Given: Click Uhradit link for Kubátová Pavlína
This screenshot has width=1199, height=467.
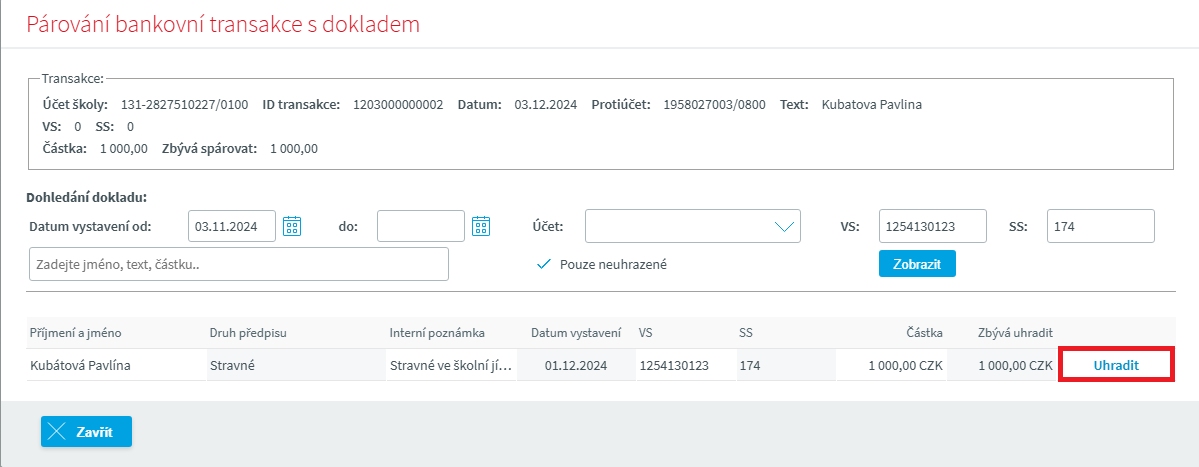Looking at the screenshot, I should (1116, 365).
